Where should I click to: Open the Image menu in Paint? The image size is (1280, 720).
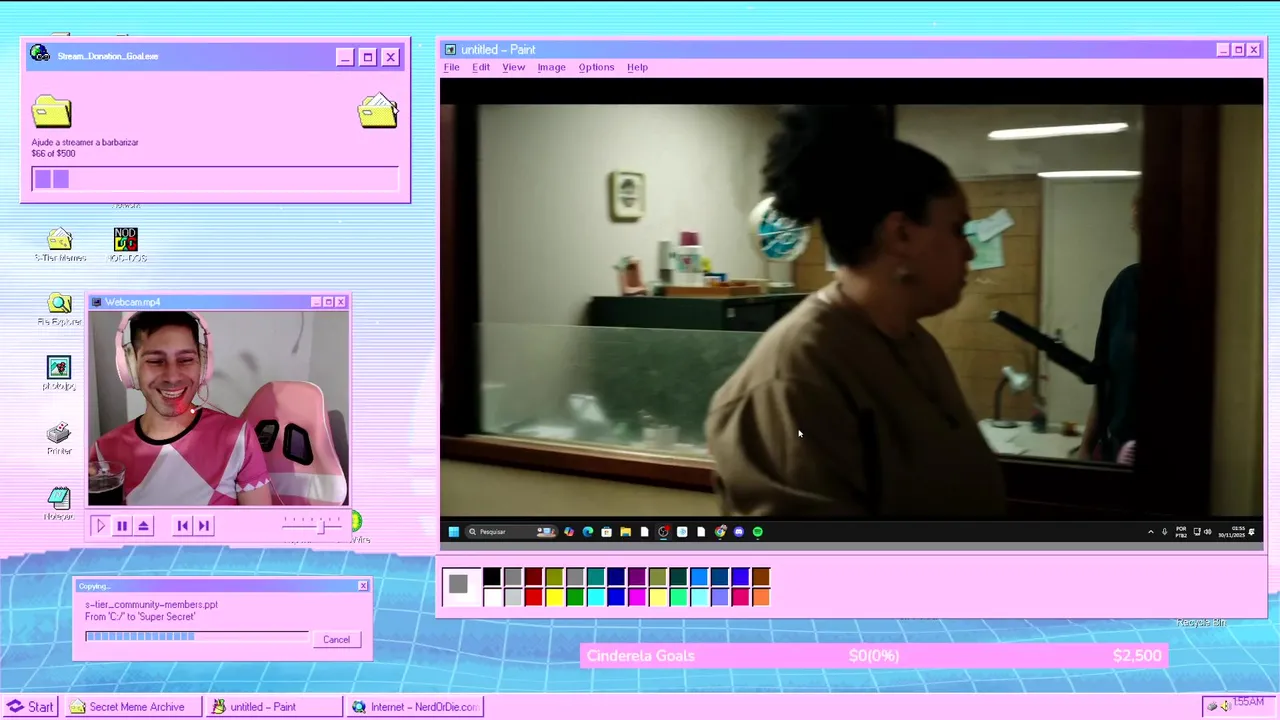[551, 67]
